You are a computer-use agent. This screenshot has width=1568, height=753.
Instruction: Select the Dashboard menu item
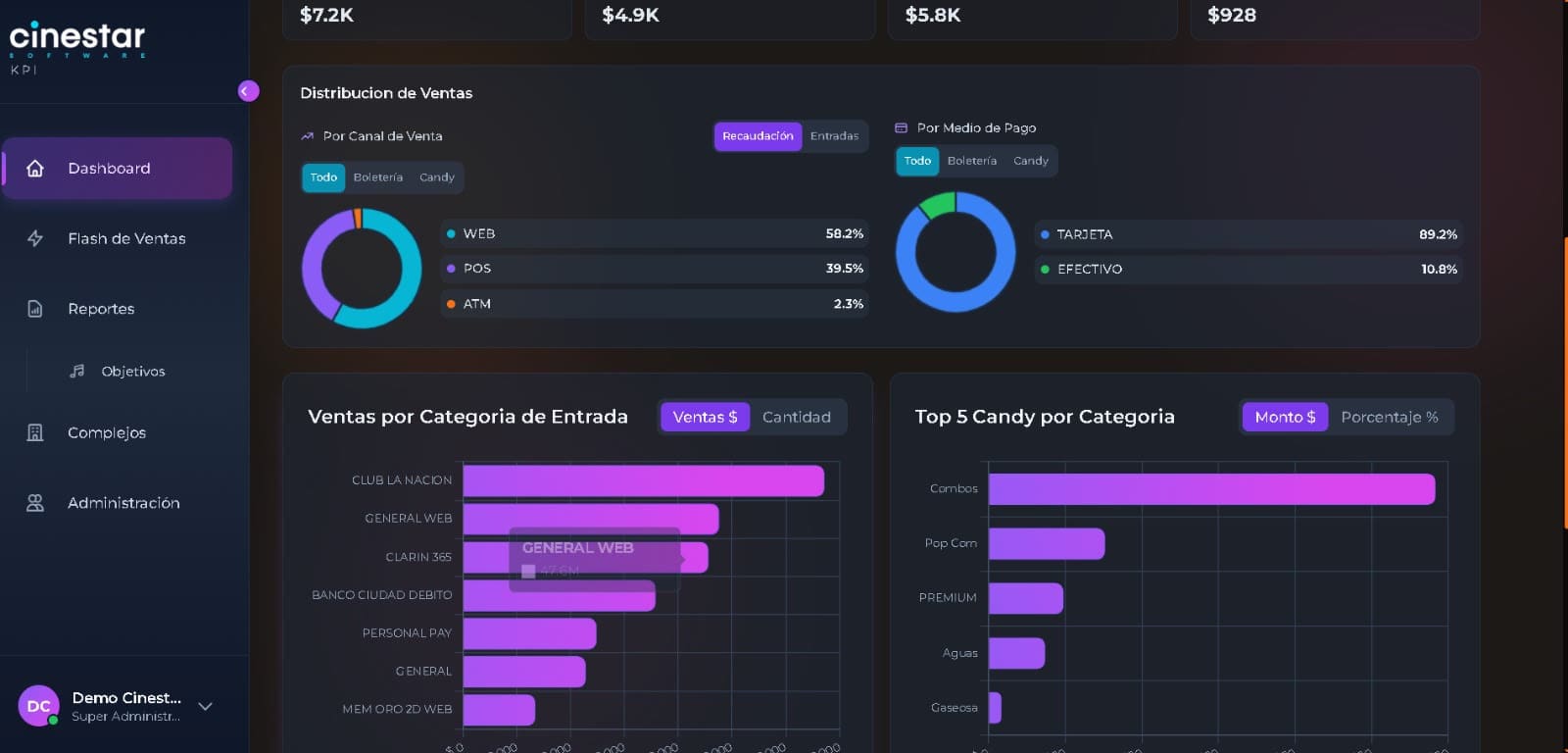(117, 169)
